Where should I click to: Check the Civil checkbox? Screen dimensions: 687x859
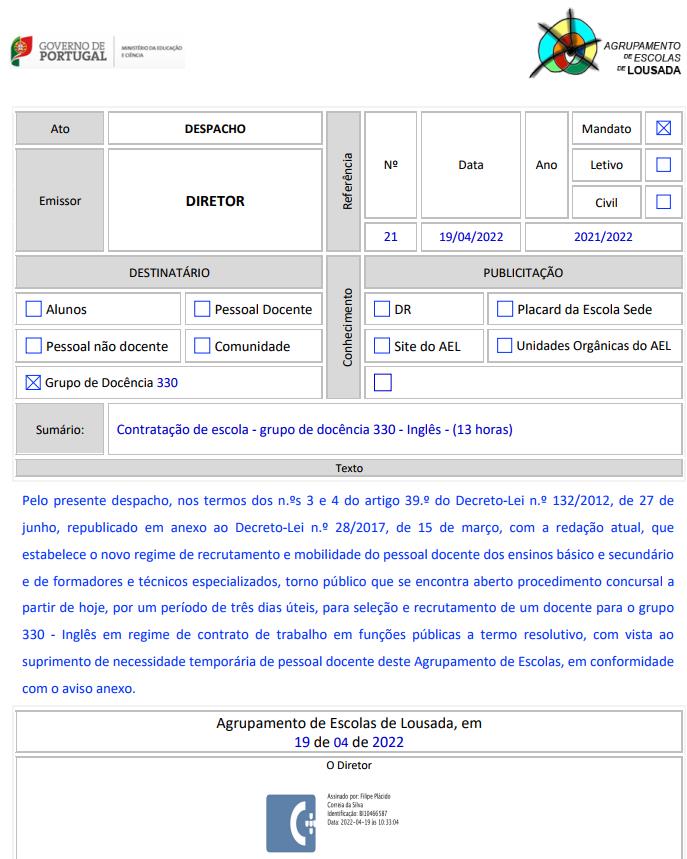click(x=663, y=202)
